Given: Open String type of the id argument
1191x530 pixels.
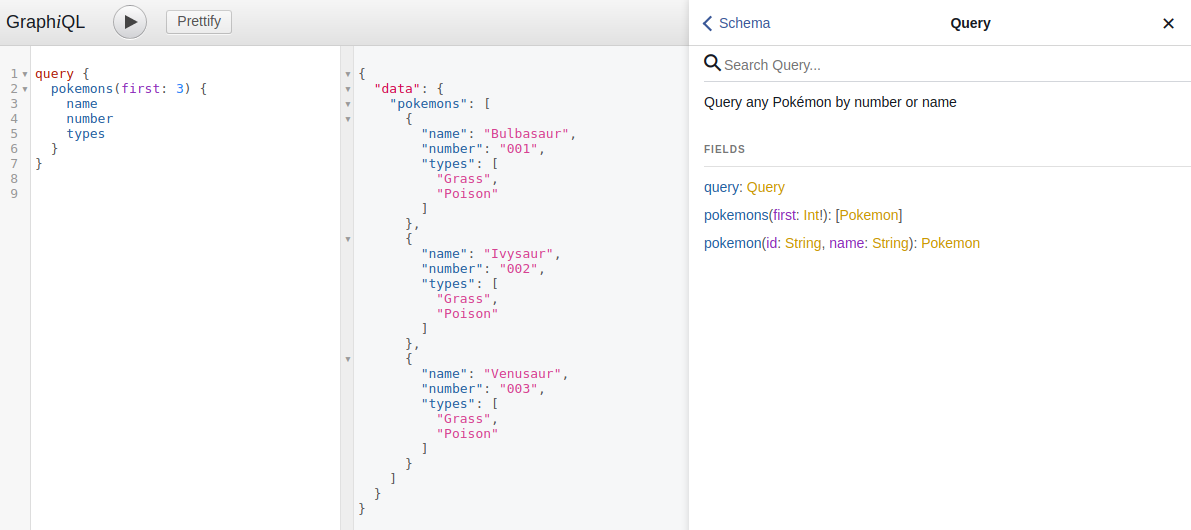Looking at the screenshot, I should click(803, 244).
